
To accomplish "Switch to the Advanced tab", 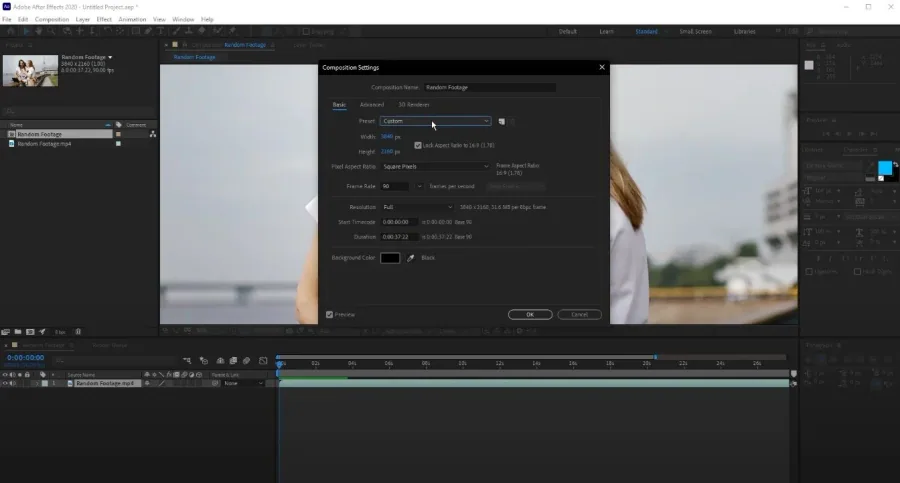I will click(x=372, y=105).
